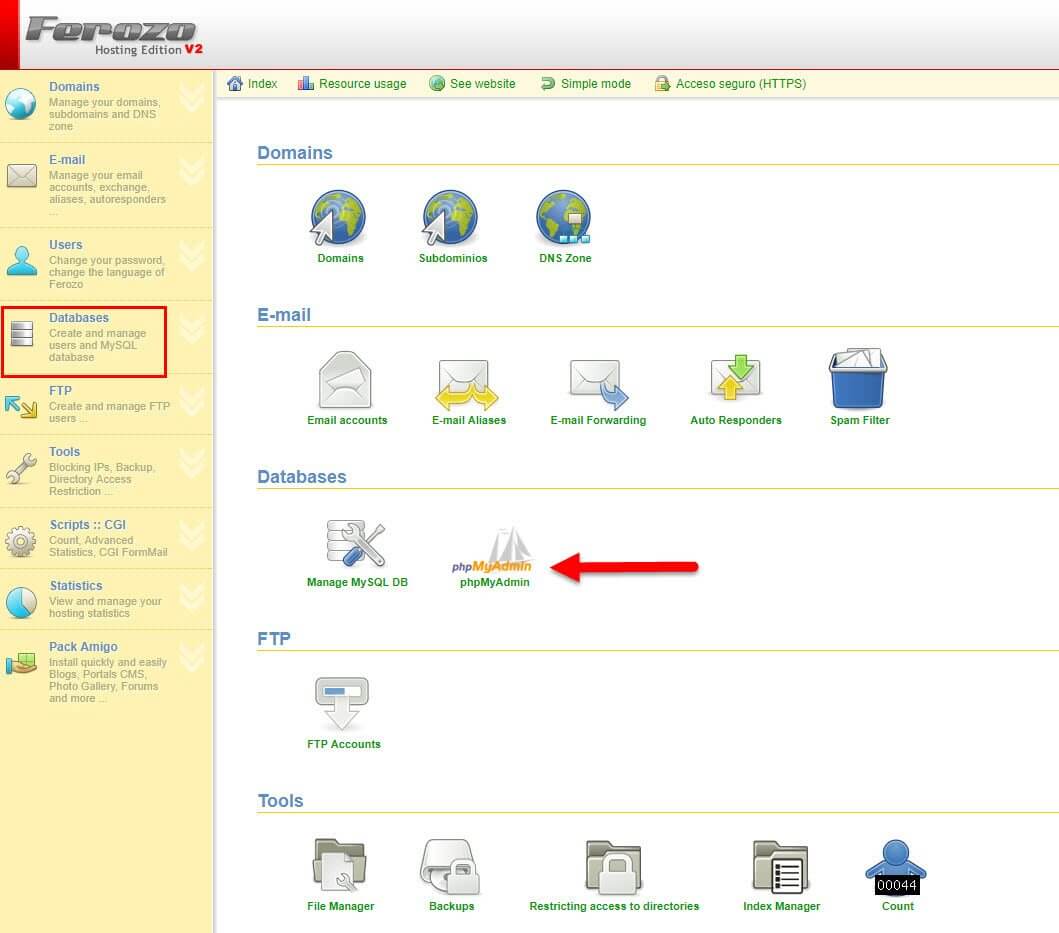Open the Count visitor counter icon
Image resolution: width=1059 pixels, height=933 pixels.
tap(896, 867)
